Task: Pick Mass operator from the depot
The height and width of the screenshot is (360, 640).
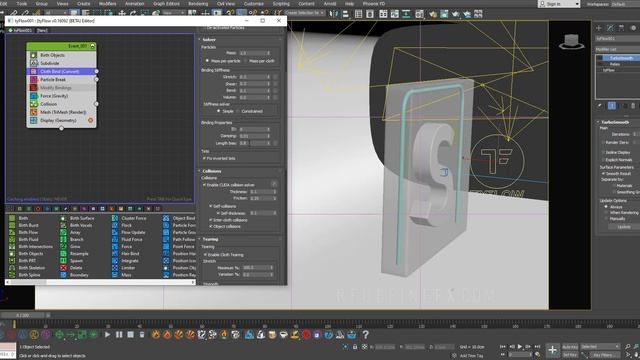Action: pyautogui.click(x=126, y=275)
